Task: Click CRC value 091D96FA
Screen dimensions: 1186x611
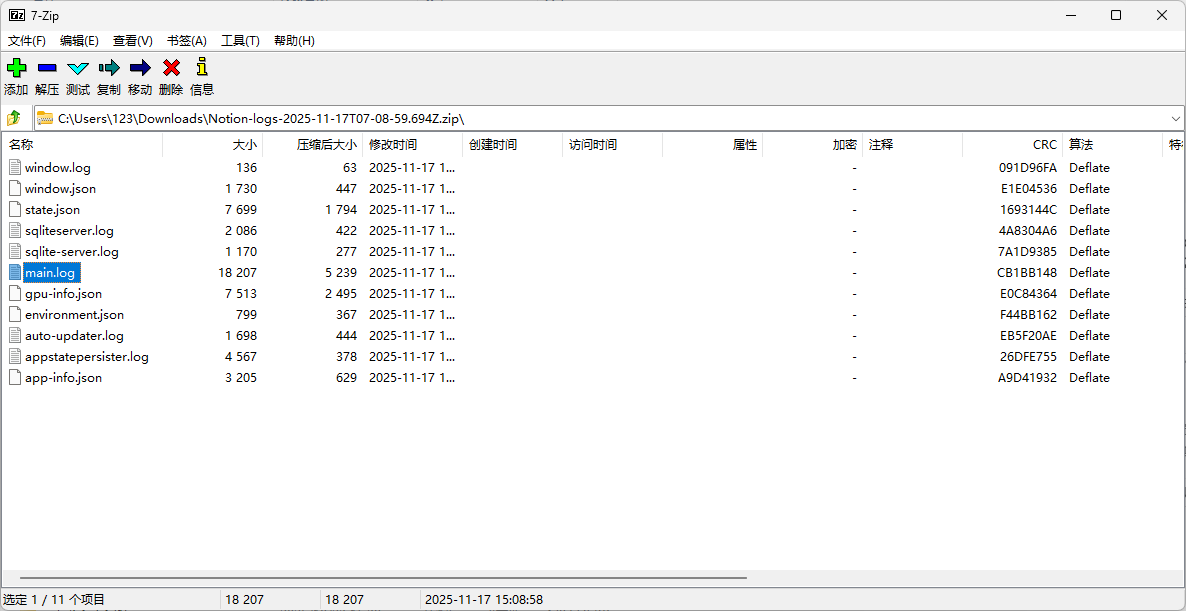Action: (1028, 167)
